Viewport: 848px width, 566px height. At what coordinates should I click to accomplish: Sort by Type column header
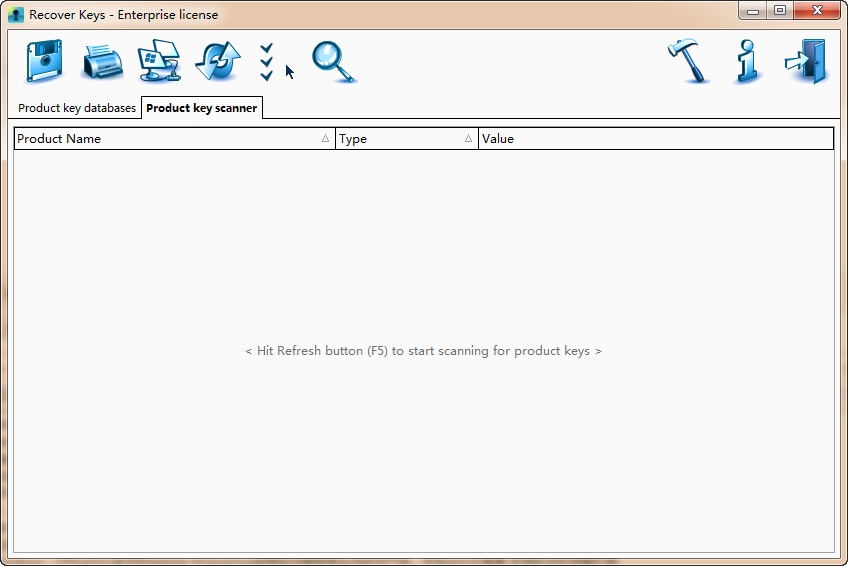(407, 138)
